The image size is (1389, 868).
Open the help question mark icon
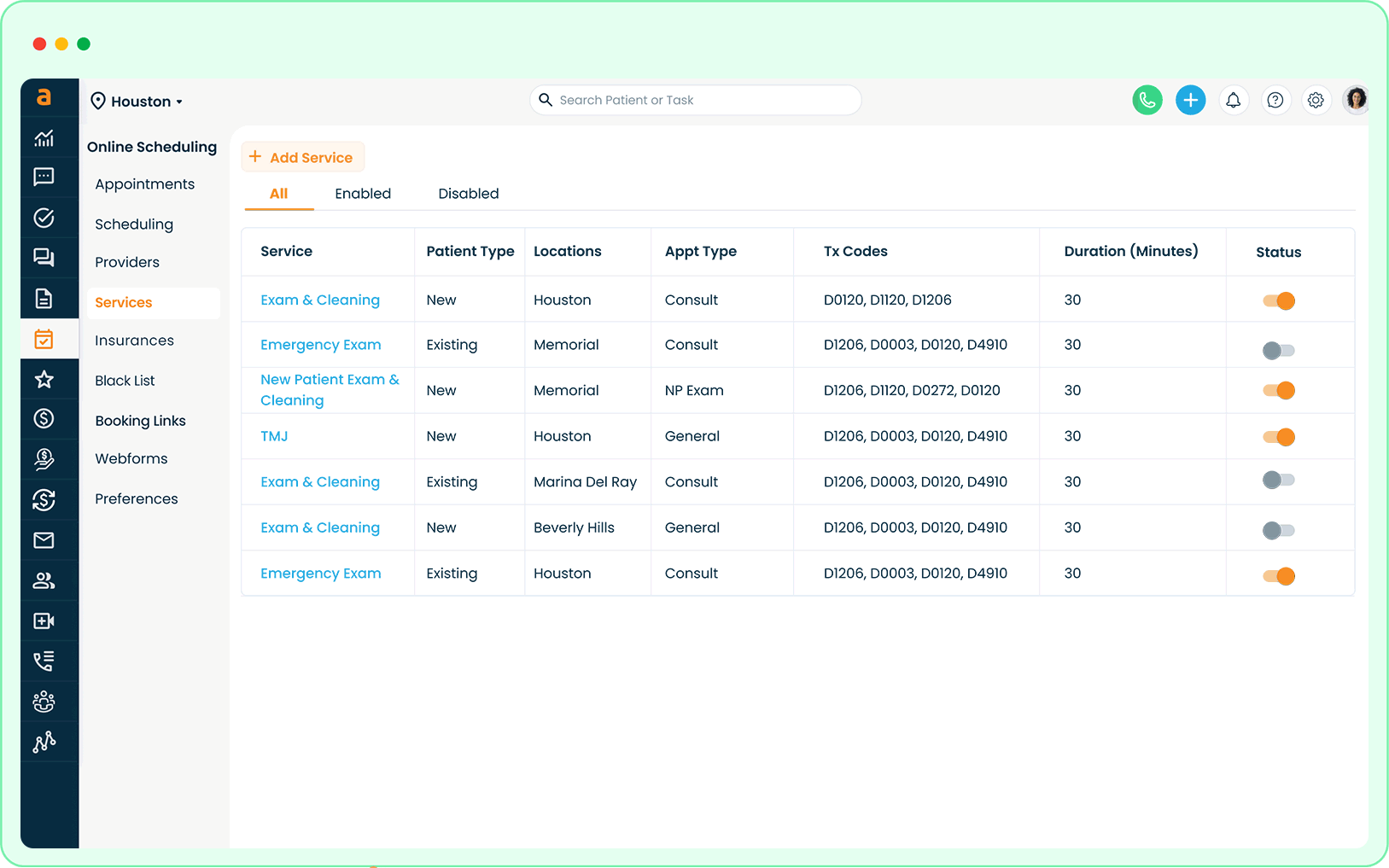click(x=1275, y=100)
